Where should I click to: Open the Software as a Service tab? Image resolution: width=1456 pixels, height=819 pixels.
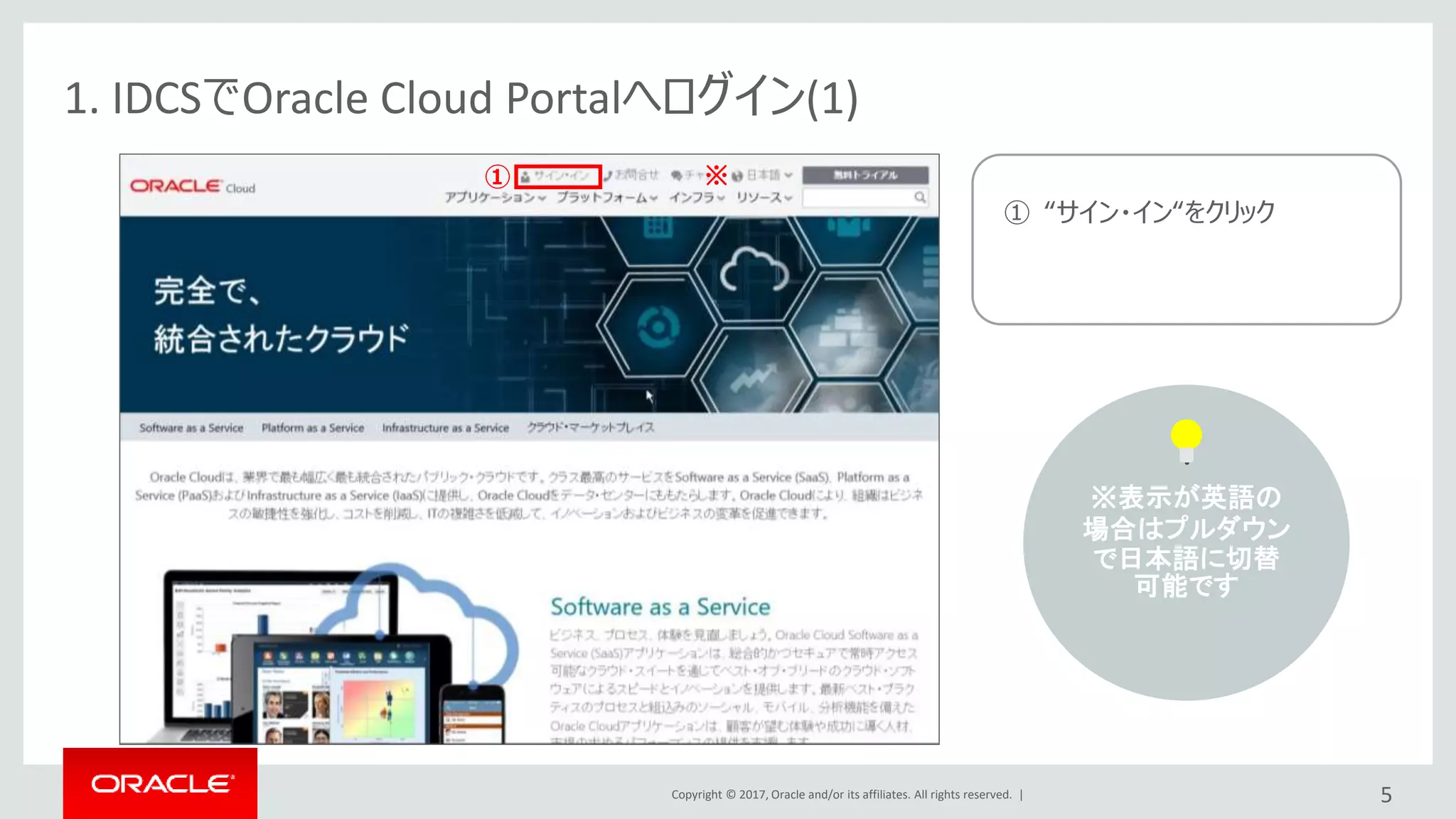[191, 428]
